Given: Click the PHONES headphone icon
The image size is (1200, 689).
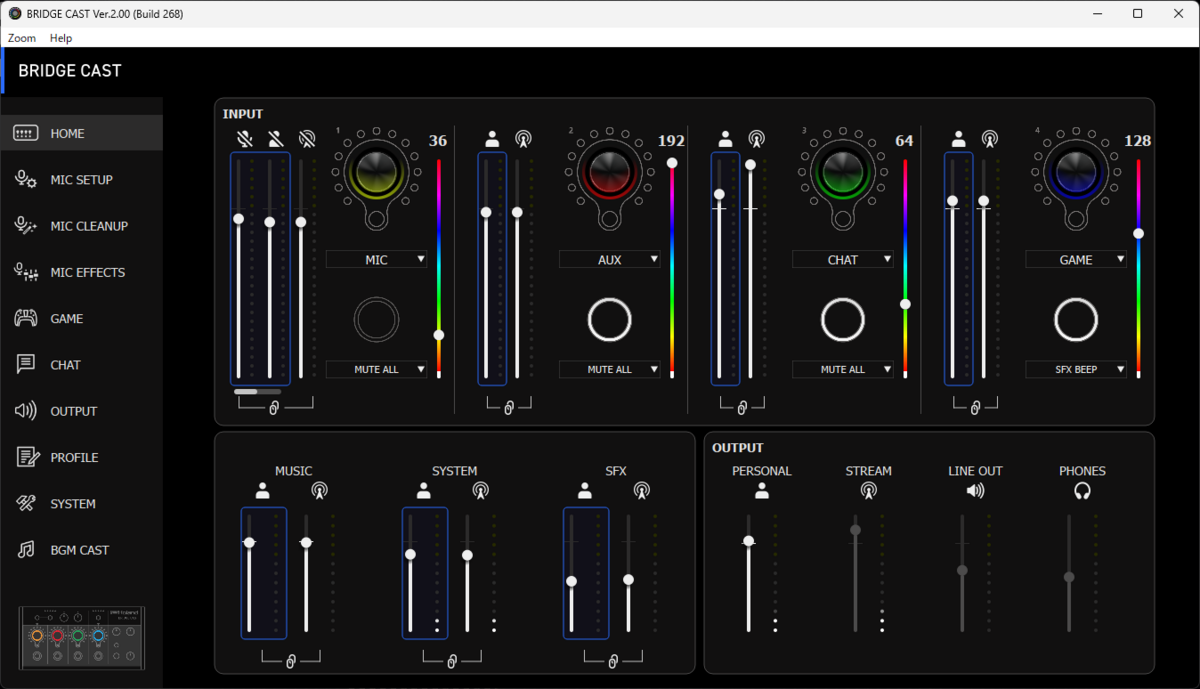Looking at the screenshot, I should click(1082, 490).
